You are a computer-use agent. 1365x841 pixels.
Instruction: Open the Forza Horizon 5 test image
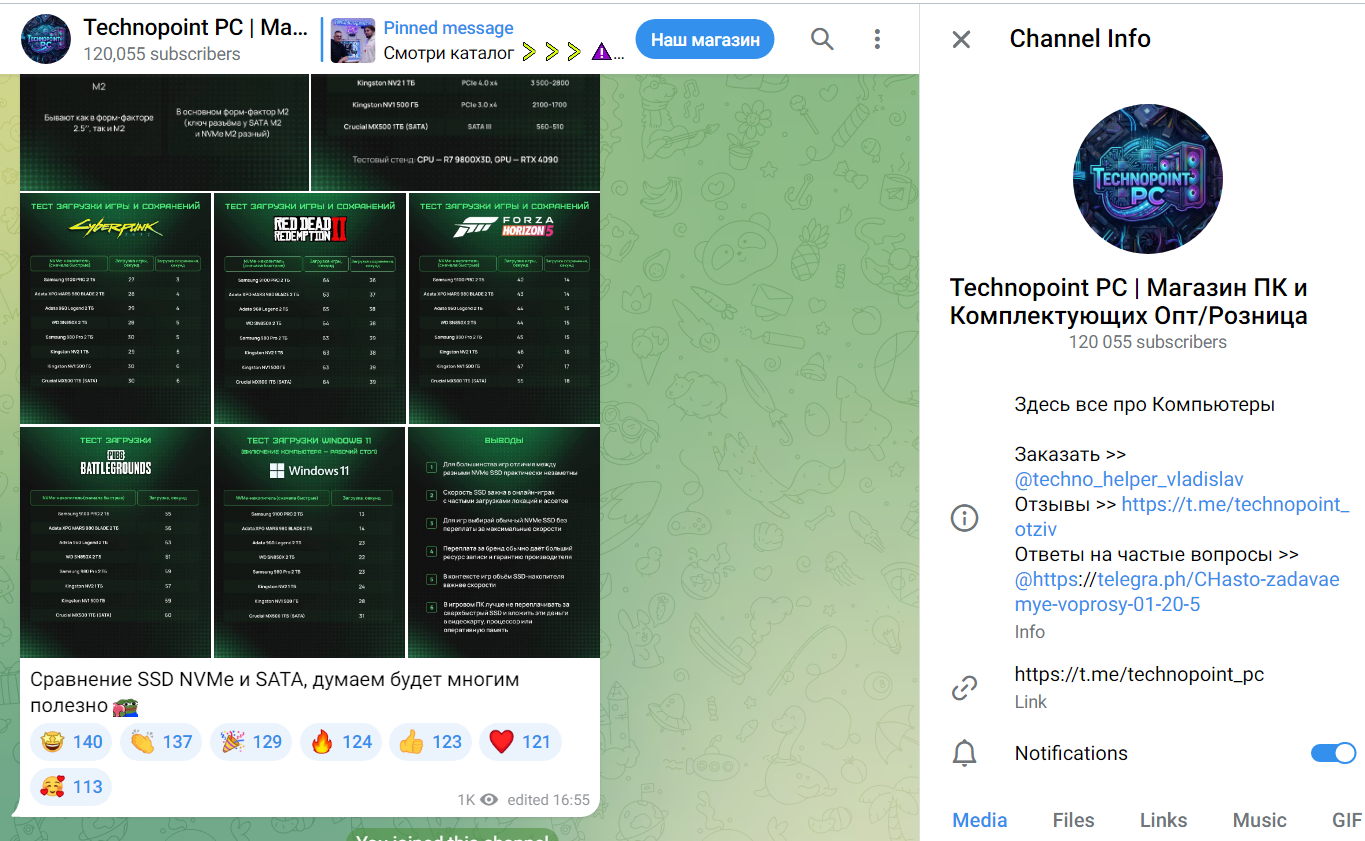(504, 308)
